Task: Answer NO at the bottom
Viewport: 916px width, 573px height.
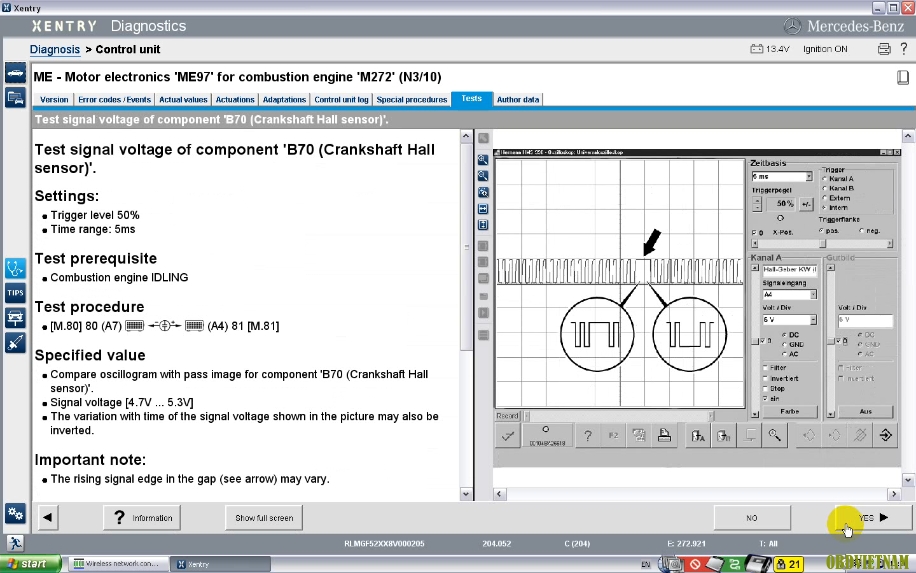Action: pyautogui.click(x=752, y=518)
